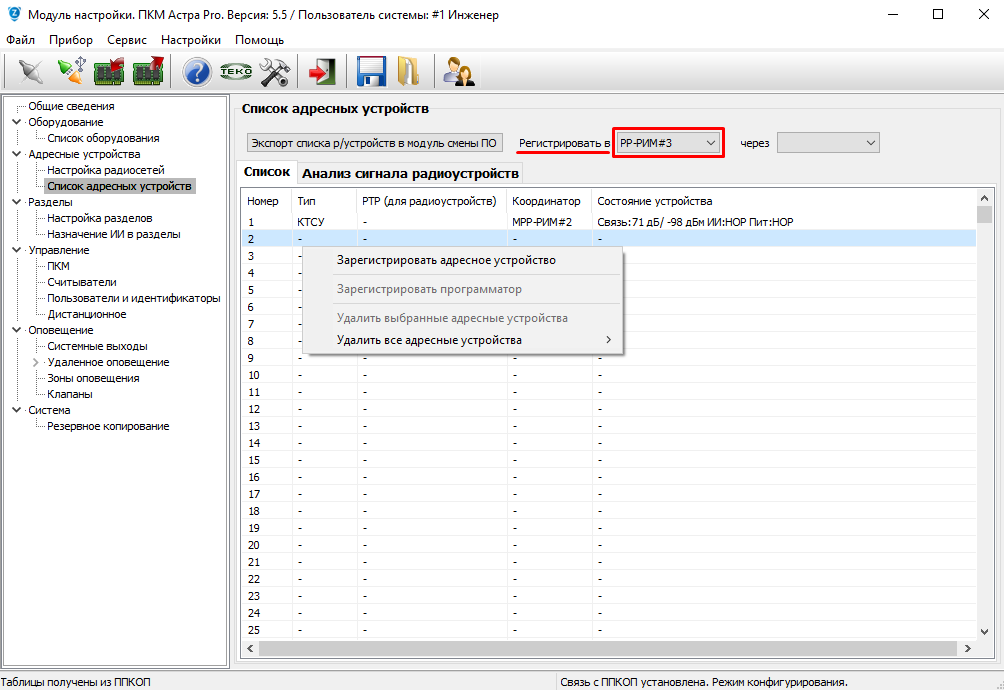
Task: Click the floppy disk save icon
Action: 372,72
